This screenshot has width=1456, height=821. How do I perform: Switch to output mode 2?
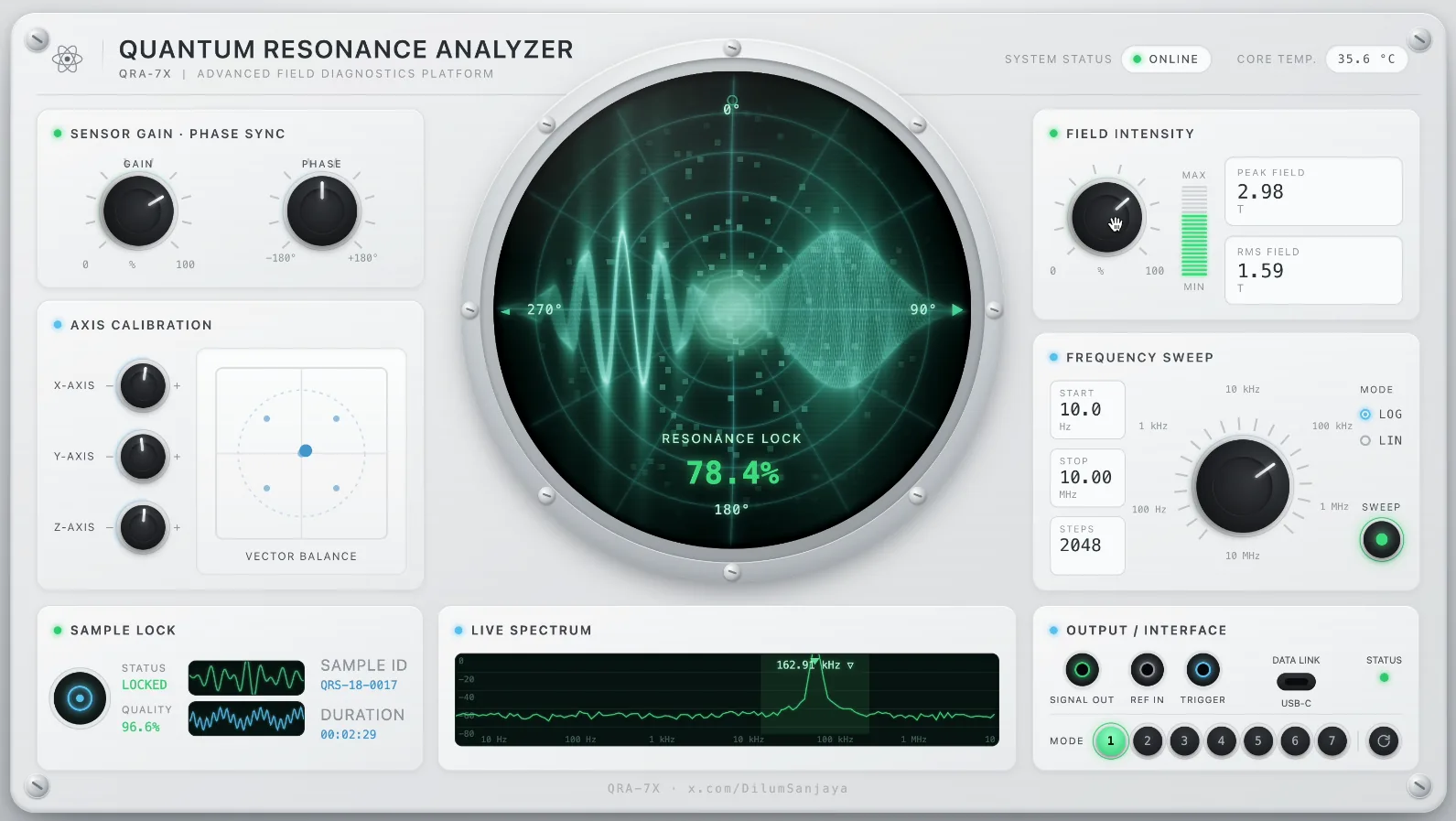coord(1148,740)
